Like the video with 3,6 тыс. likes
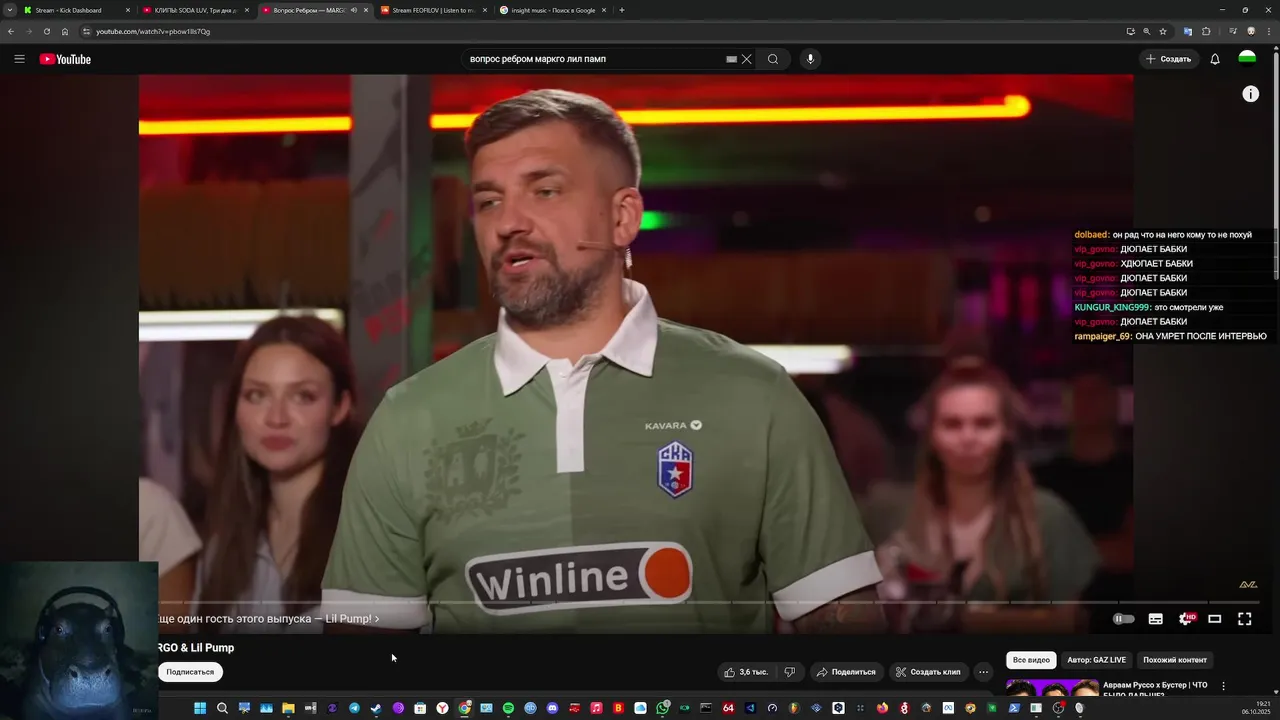 click(x=746, y=672)
